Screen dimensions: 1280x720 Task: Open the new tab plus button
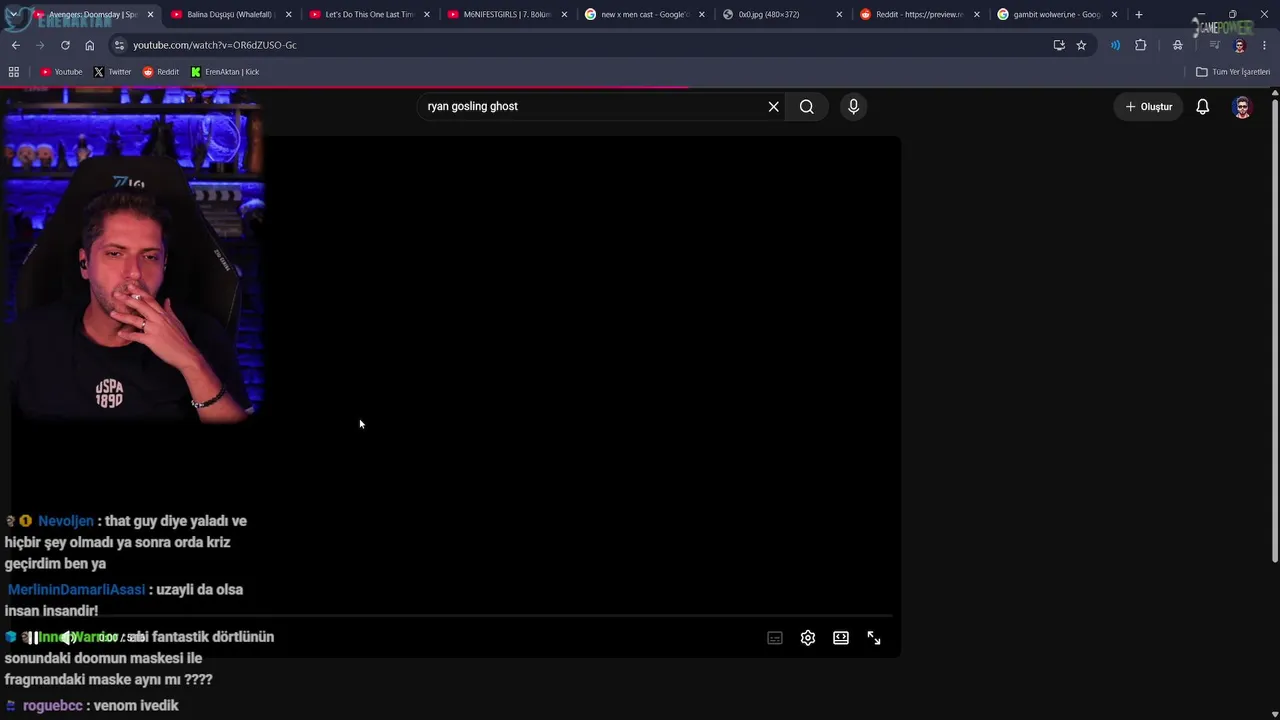[1139, 15]
